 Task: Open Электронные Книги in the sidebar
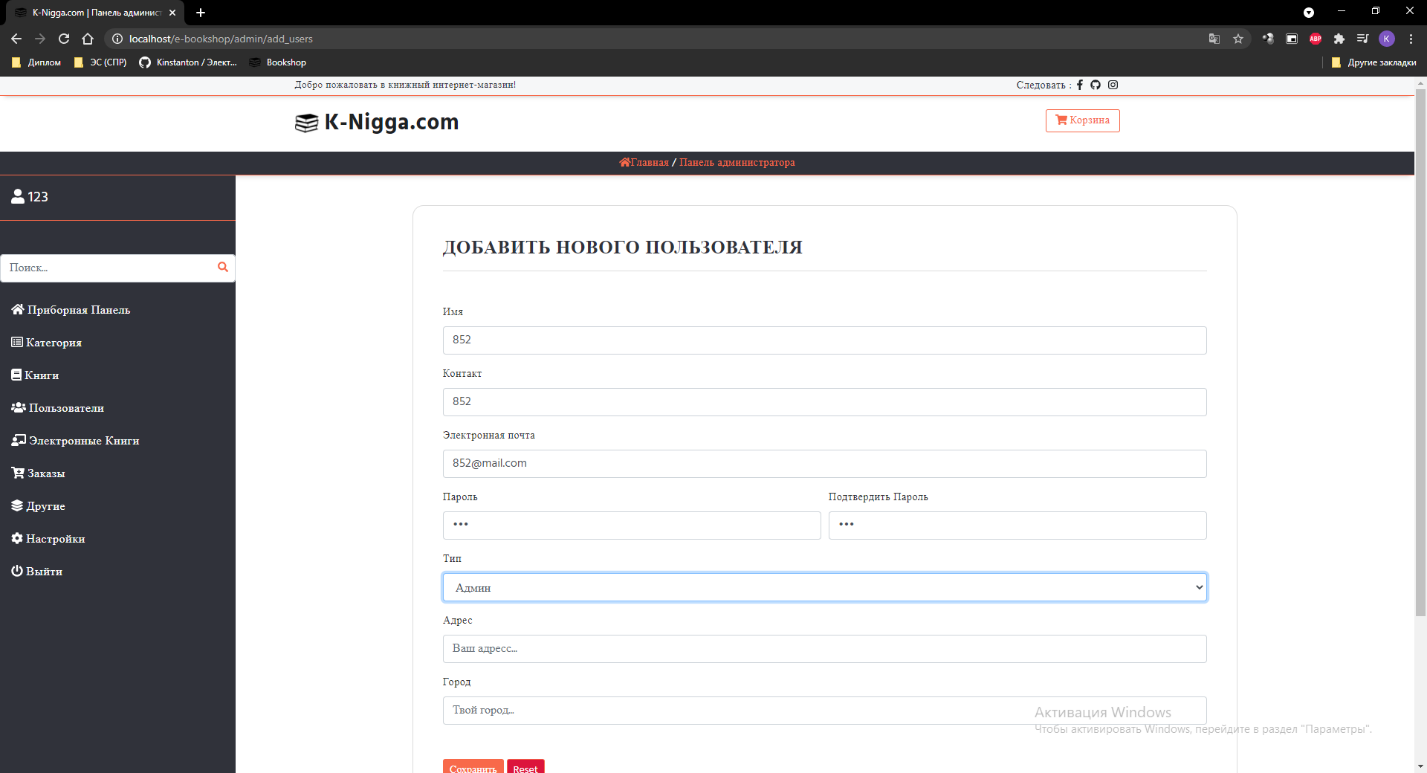point(75,441)
